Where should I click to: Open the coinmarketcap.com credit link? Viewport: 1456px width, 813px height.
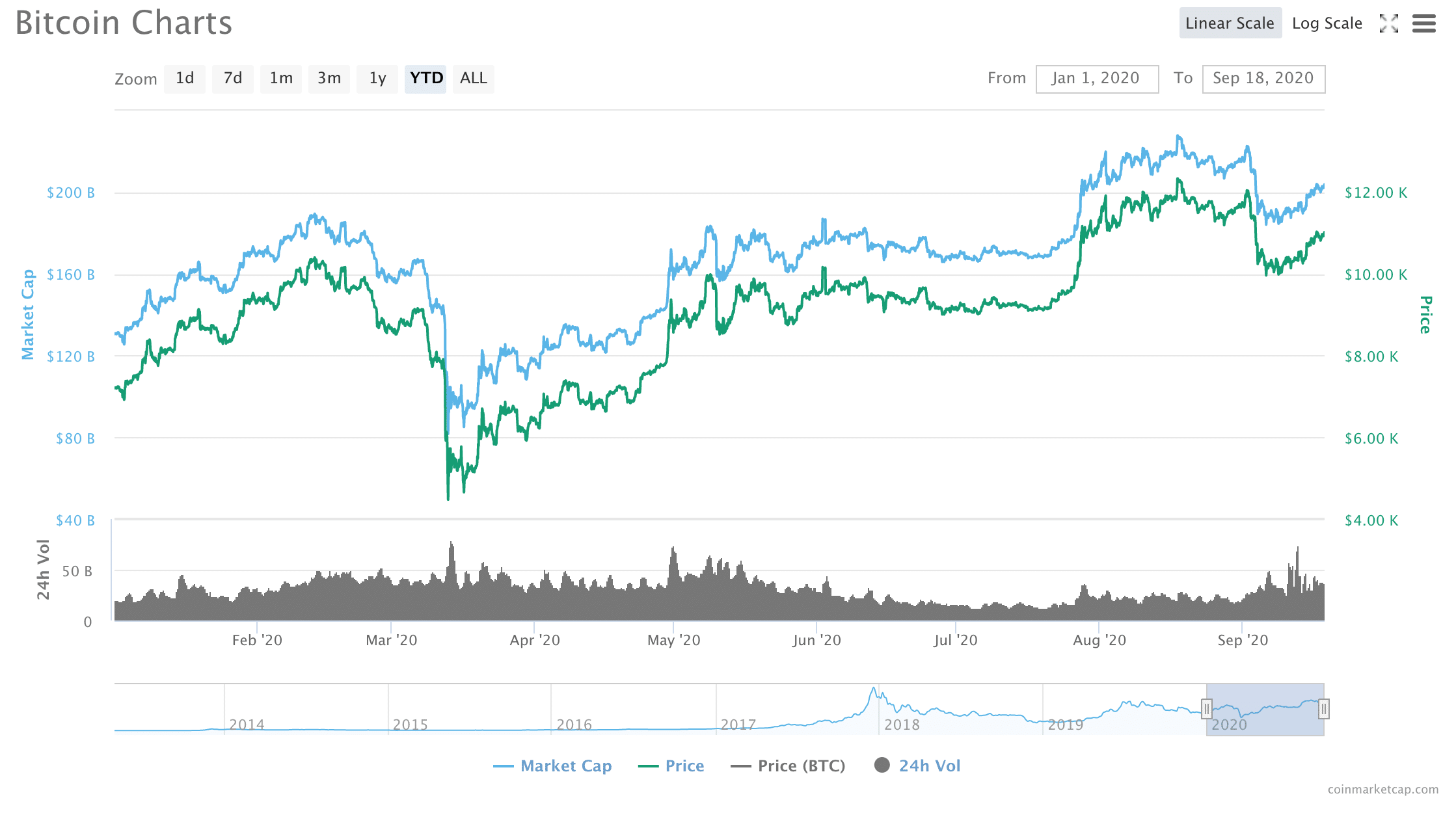click(1382, 789)
